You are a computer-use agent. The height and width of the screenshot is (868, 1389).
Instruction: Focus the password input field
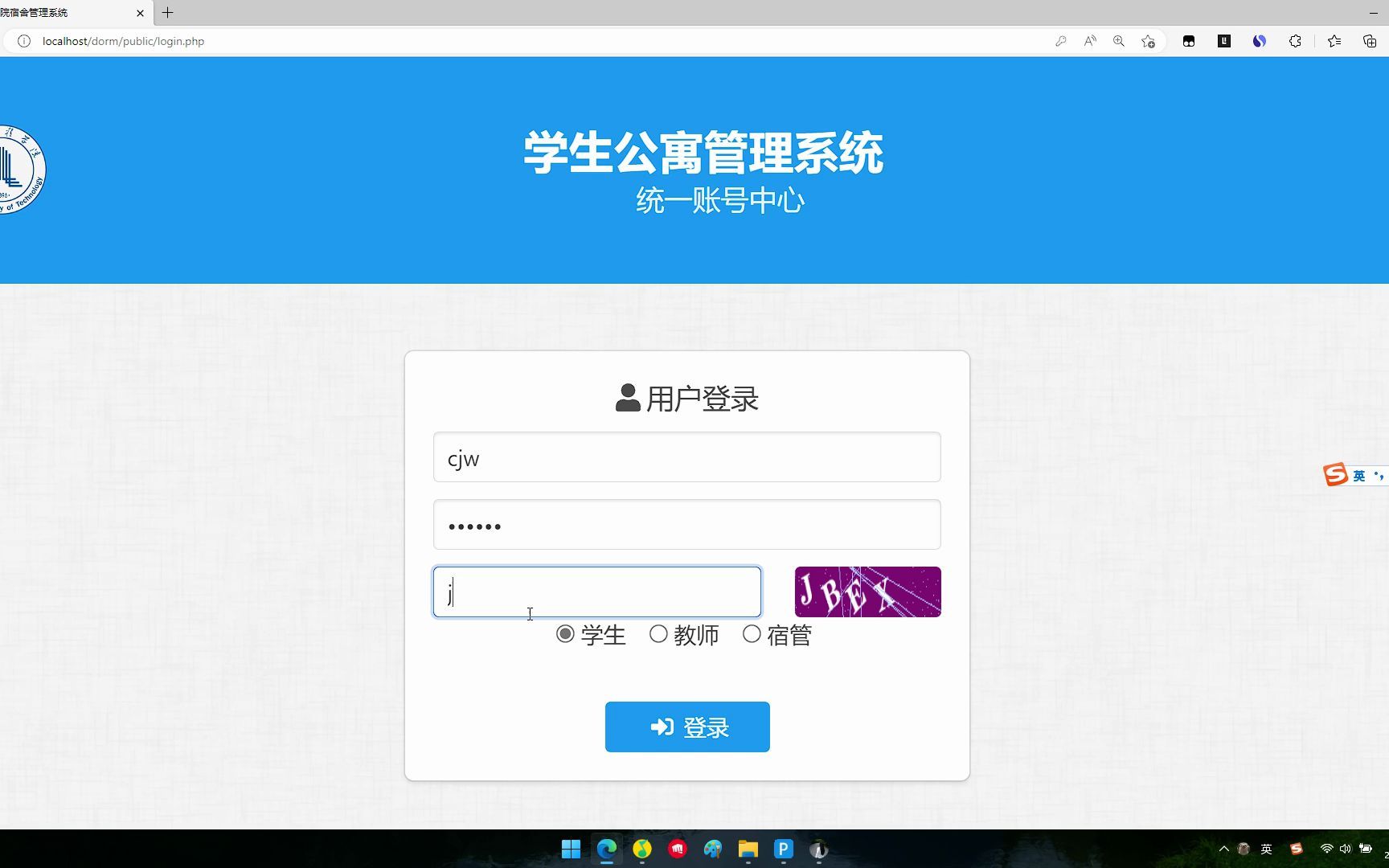(x=686, y=525)
